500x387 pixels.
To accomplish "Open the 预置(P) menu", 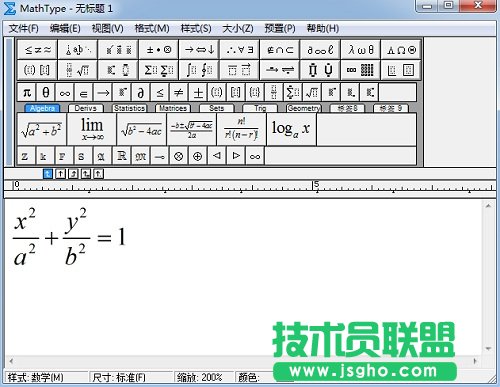I will click(280, 28).
